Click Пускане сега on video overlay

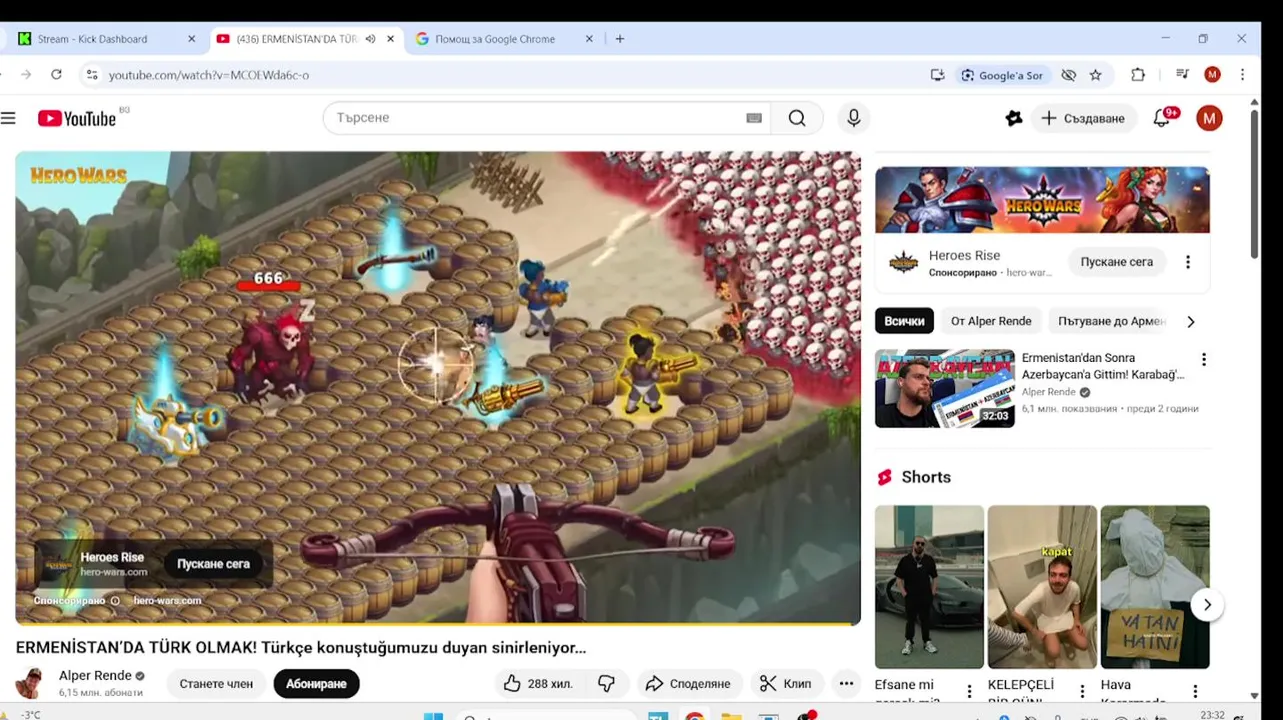tap(214, 564)
